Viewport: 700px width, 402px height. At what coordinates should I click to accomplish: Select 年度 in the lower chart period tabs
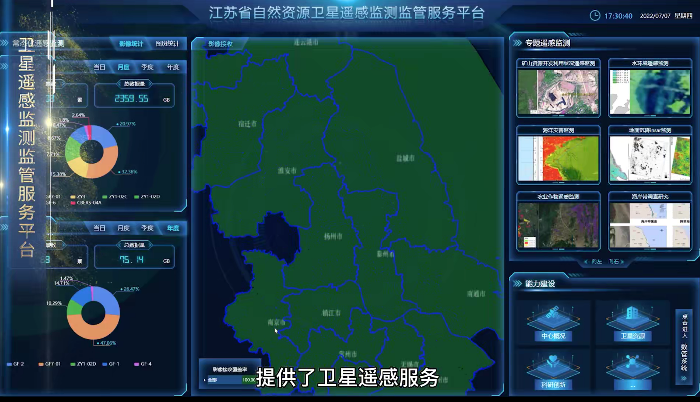[x=173, y=228]
